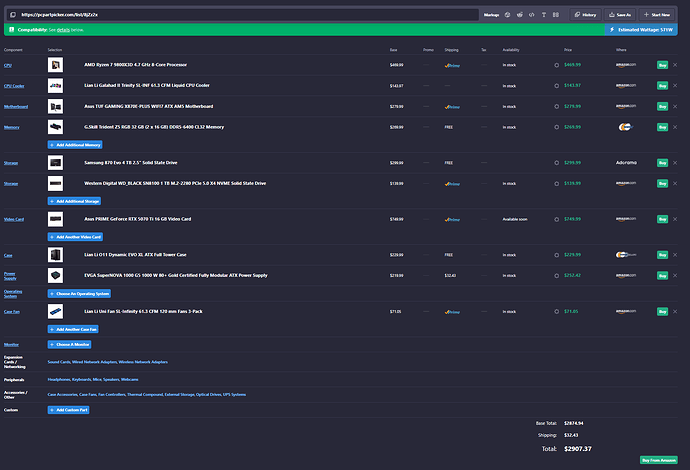Viewport: 690px width, 470px height.
Task: Select PCPartPicker markup format icon
Action: tap(507, 15)
